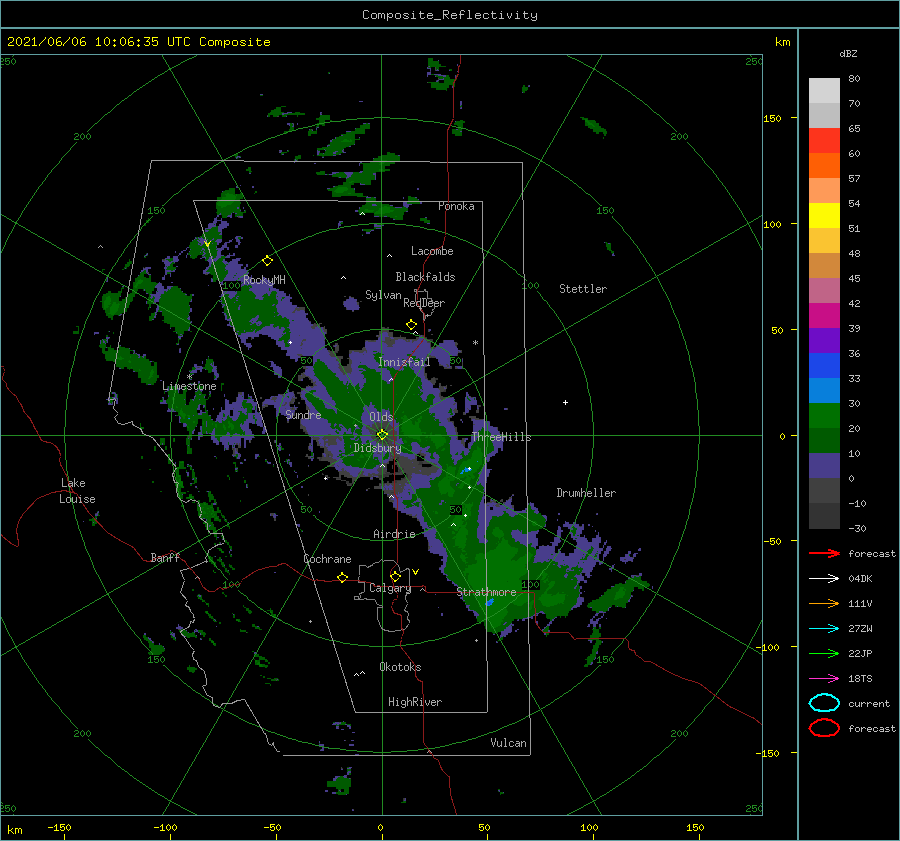Click the Okotoks city label

[x=400, y=666]
